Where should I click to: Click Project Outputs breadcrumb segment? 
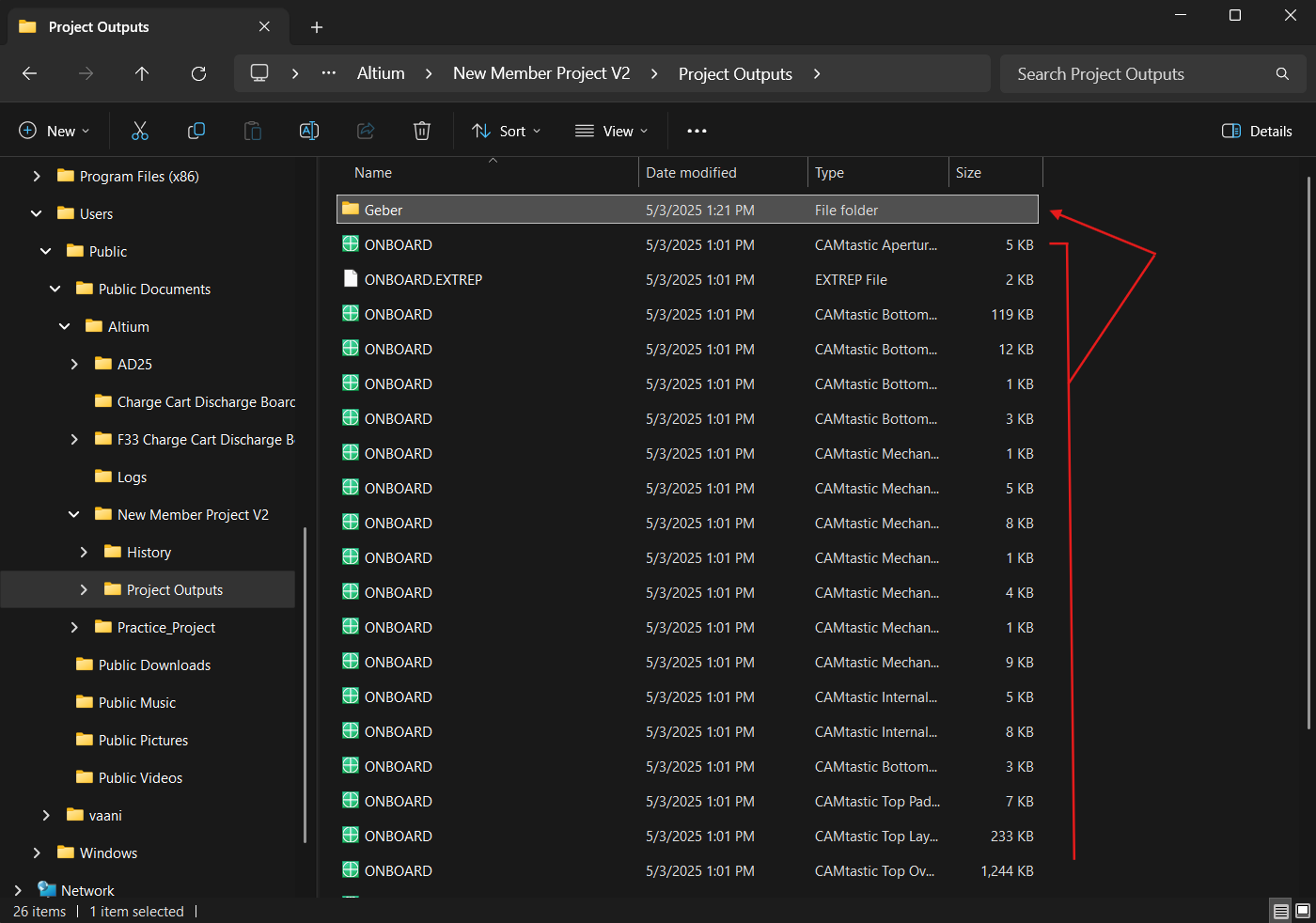[x=735, y=73]
